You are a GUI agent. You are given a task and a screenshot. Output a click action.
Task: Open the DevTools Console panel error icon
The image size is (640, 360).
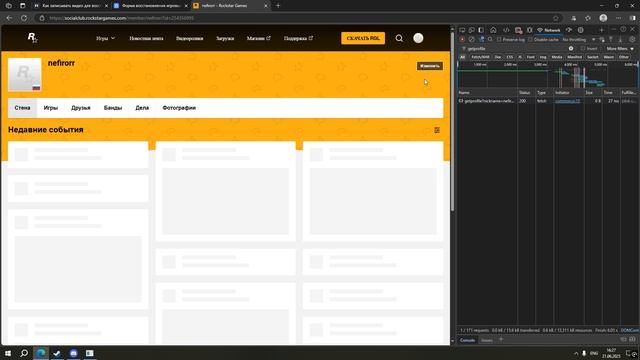(518, 30)
